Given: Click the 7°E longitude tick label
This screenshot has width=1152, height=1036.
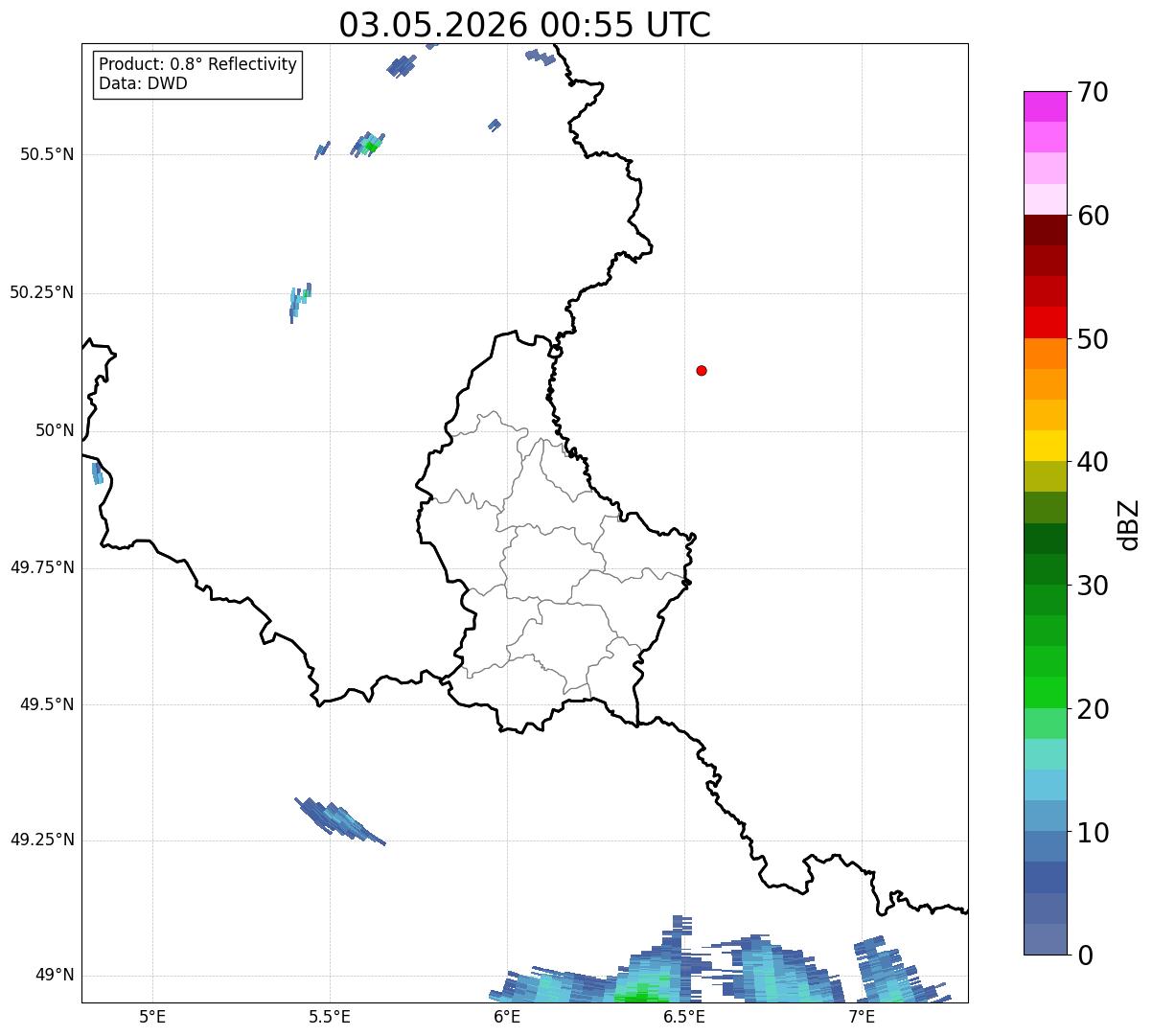Looking at the screenshot, I should [862, 1016].
